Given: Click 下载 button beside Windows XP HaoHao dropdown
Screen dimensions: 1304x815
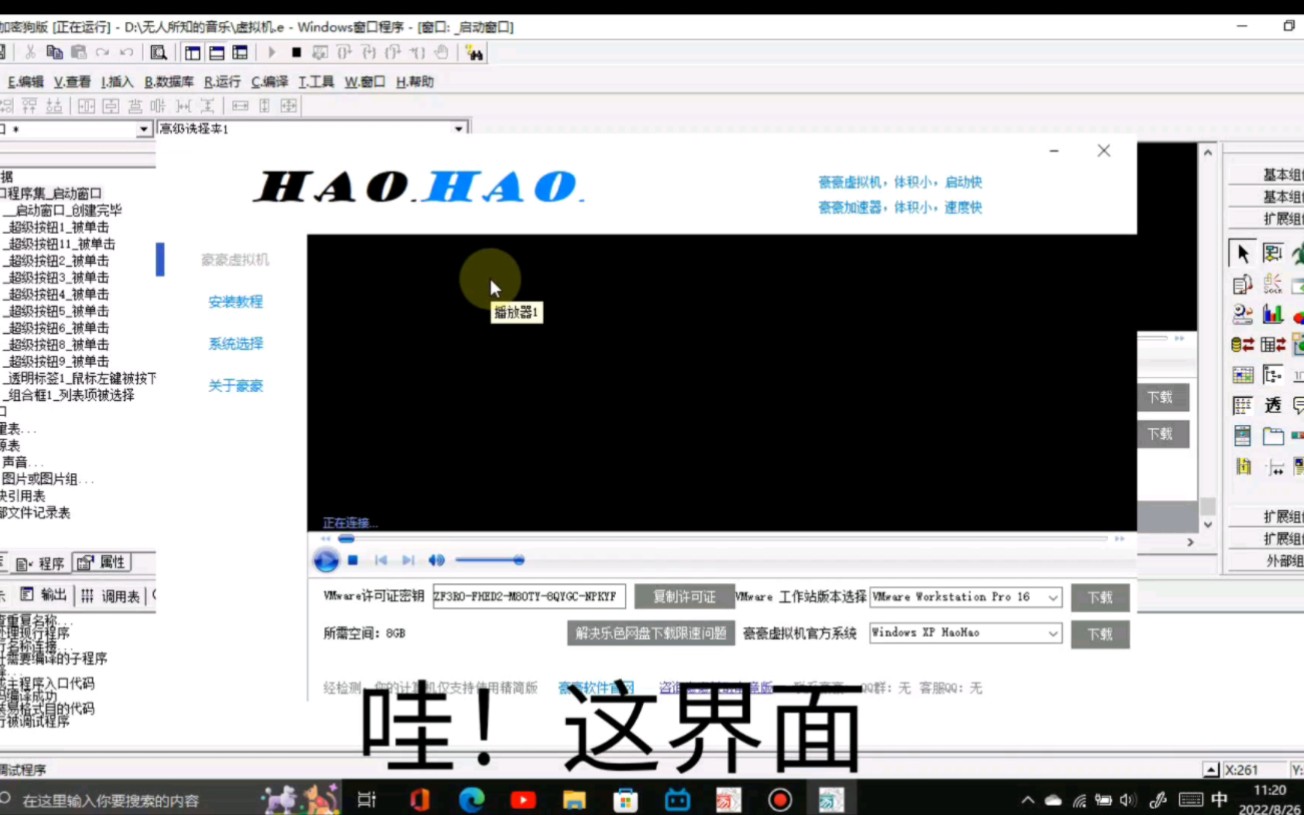Looking at the screenshot, I should (x=1100, y=635).
